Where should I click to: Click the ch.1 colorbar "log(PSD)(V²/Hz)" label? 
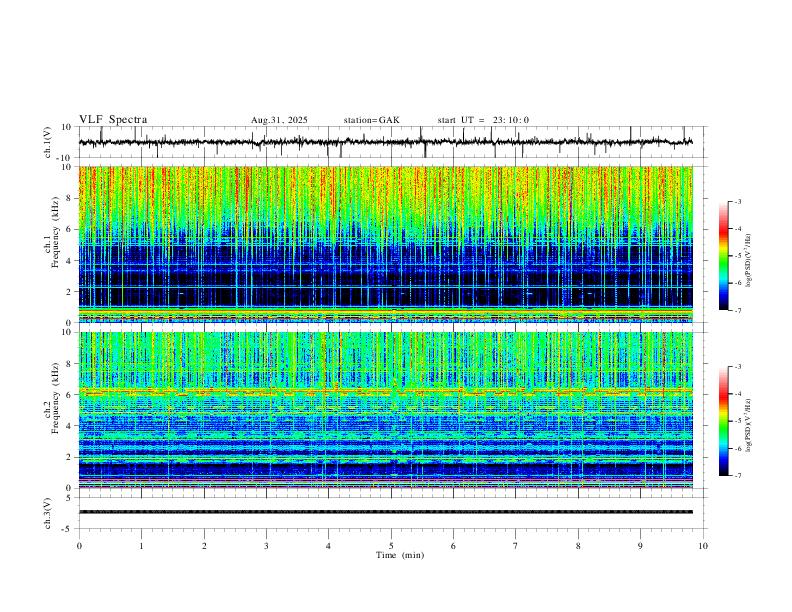tap(749, 261)
